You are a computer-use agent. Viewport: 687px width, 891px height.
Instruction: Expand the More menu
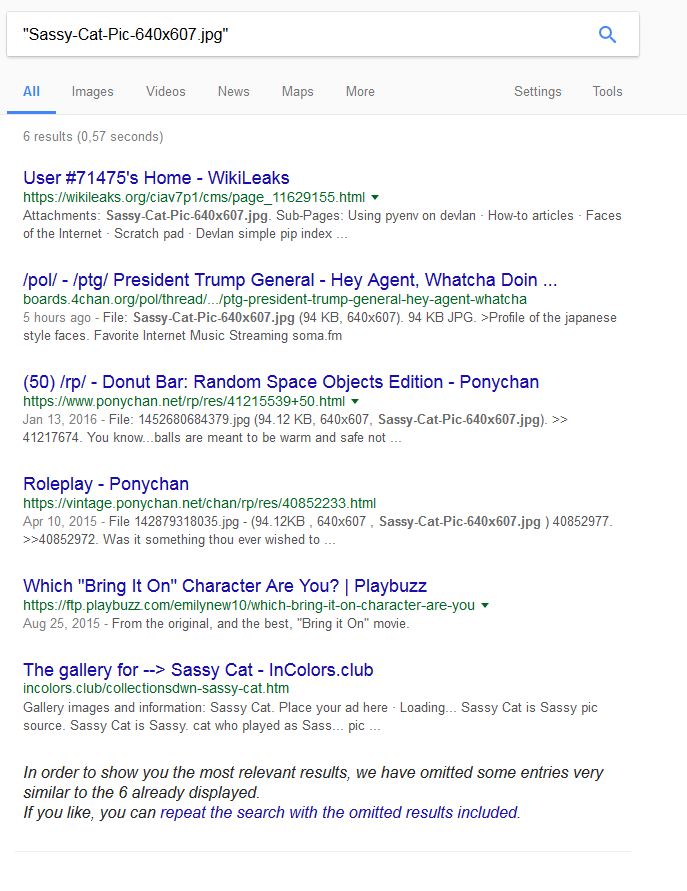click(x=360, y=91)
